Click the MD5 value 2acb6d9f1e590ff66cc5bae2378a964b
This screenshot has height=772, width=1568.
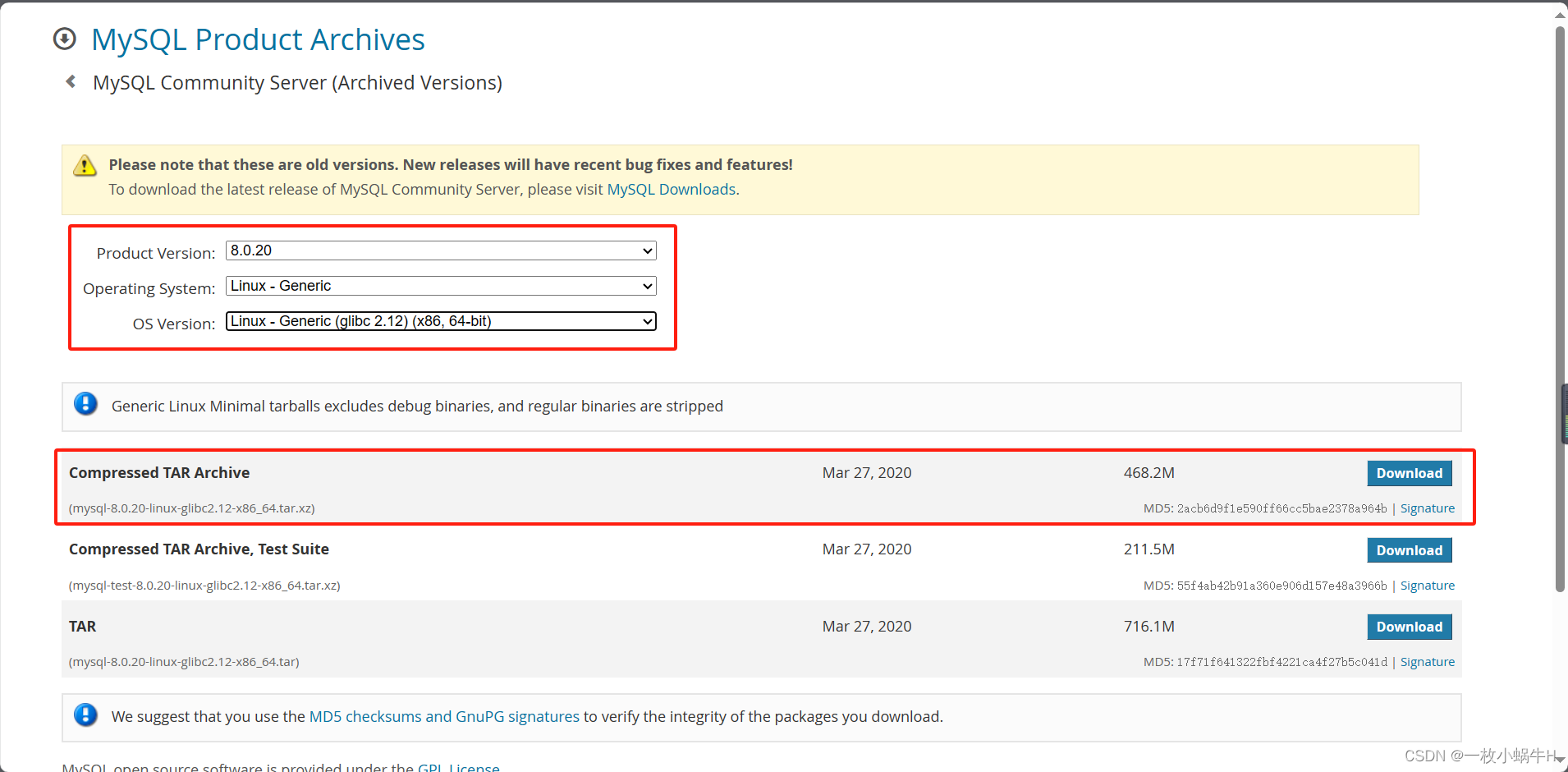coord(1281,508)
